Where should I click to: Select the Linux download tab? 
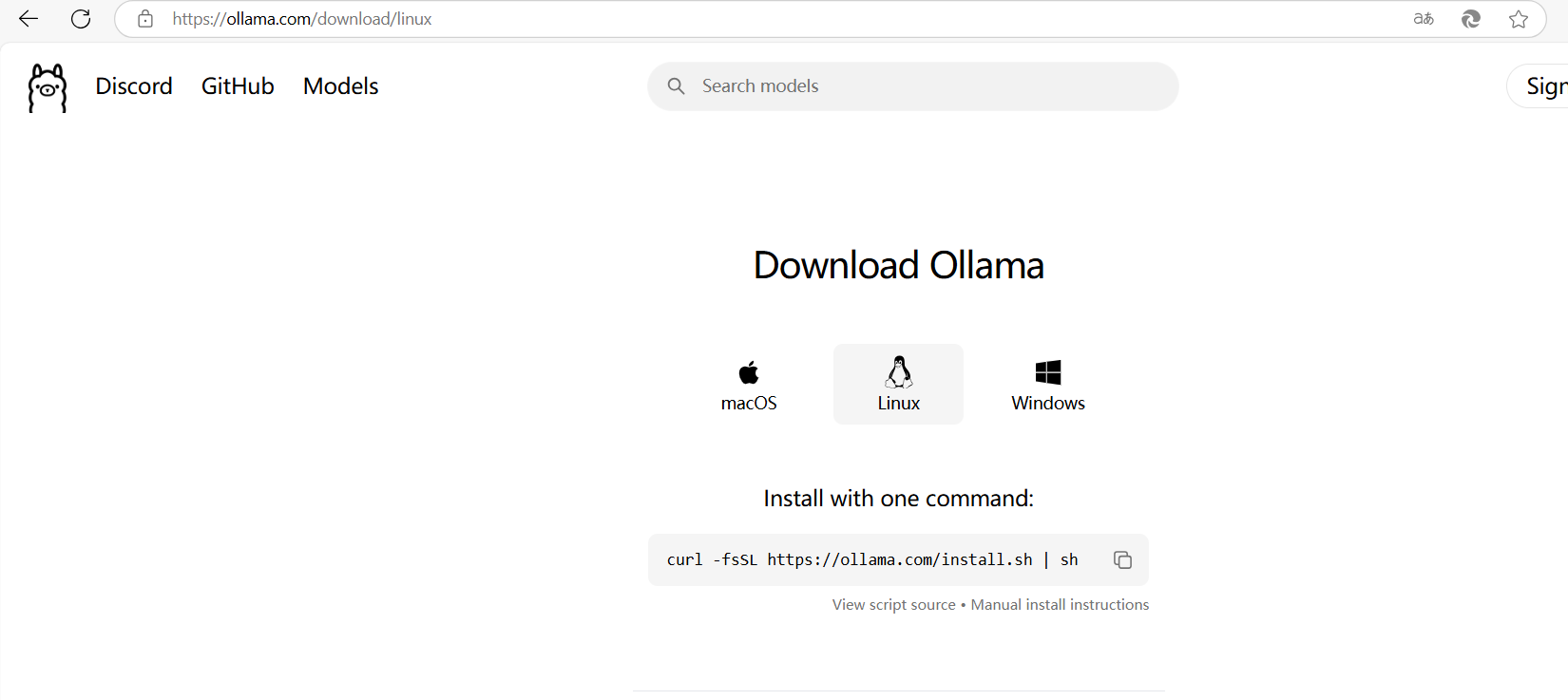click(898, 385)
